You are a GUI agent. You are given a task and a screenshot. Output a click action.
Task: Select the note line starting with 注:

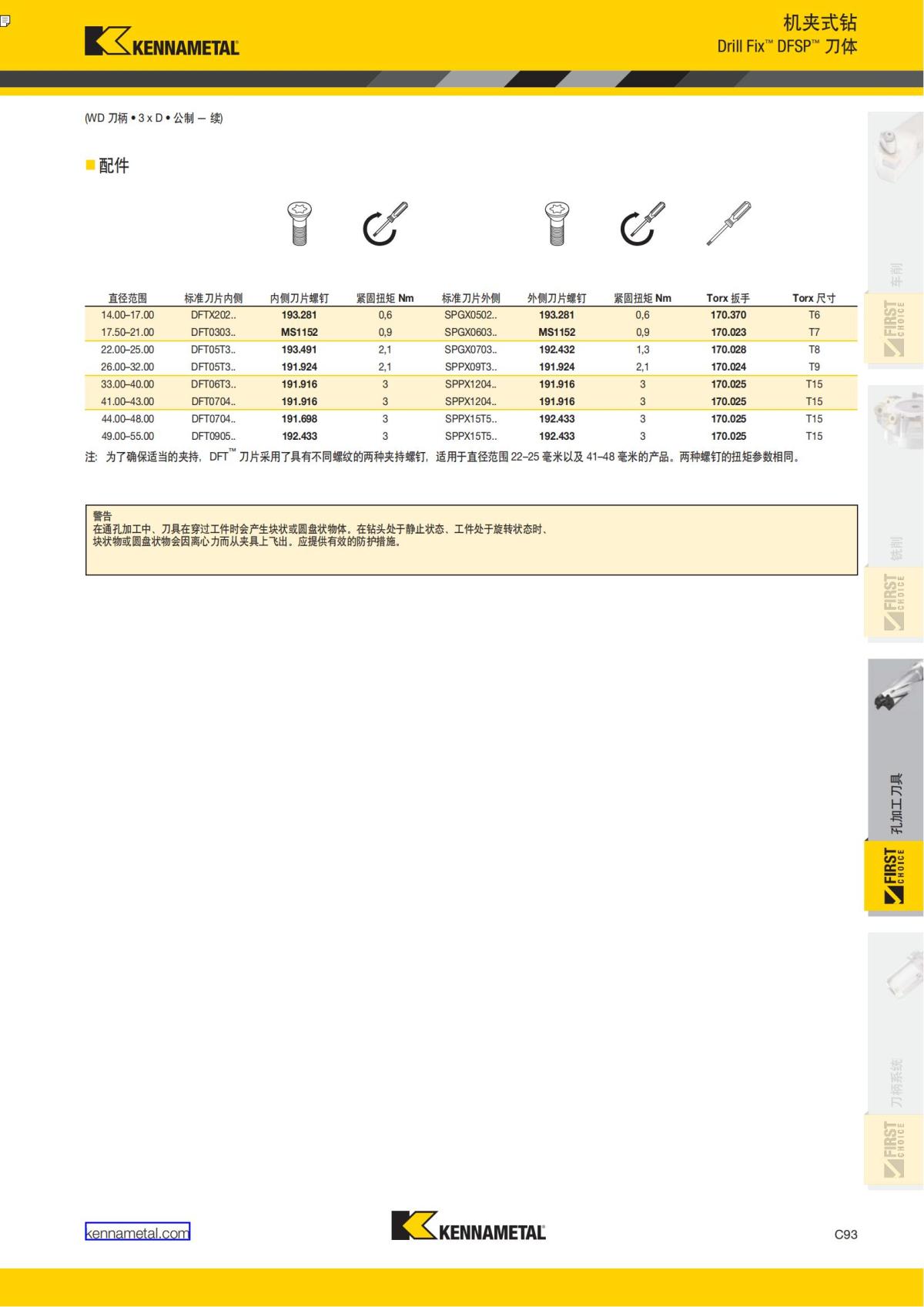coord(444,456)
